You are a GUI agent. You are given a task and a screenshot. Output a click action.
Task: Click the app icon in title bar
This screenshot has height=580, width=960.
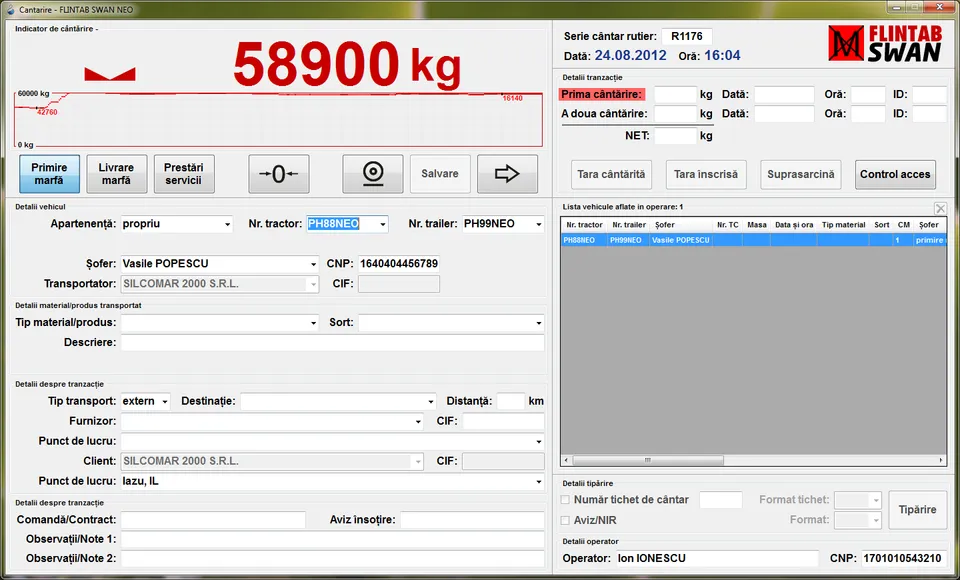pyautogui.click(x=10, y=9)
